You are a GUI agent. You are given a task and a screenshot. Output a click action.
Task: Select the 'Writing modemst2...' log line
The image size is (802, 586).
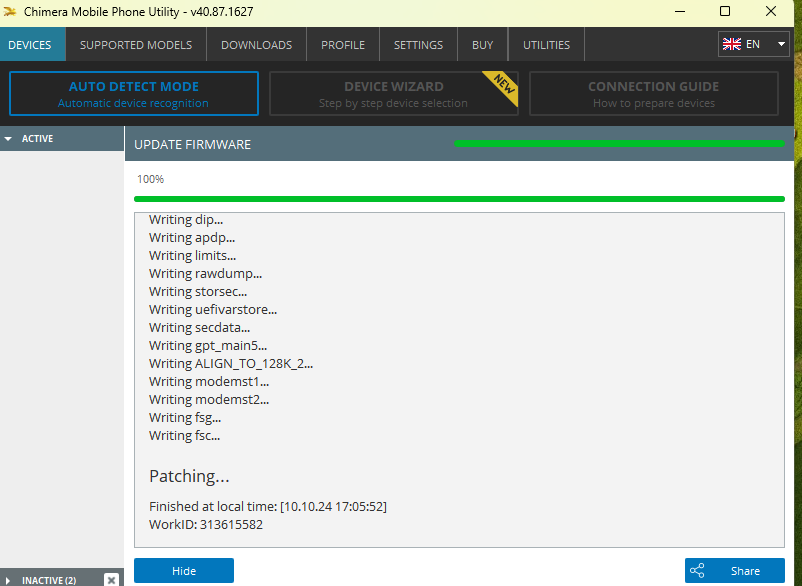tap(209, 399)
